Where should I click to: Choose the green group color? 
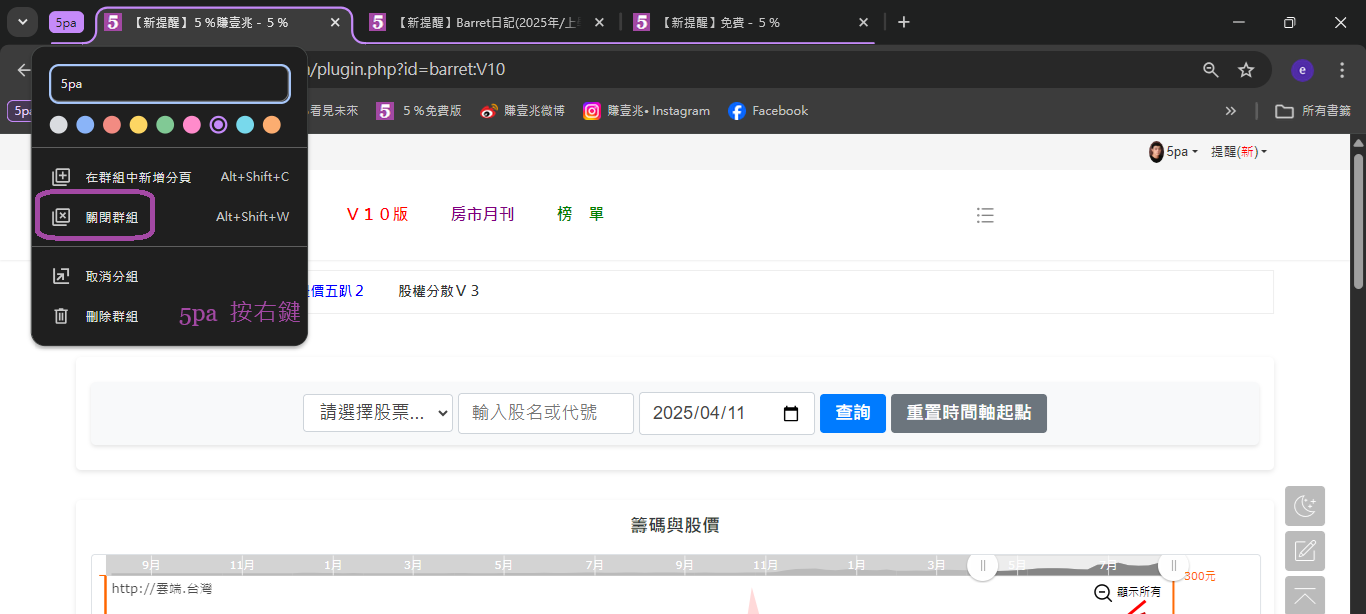click(x=165, y=125)
